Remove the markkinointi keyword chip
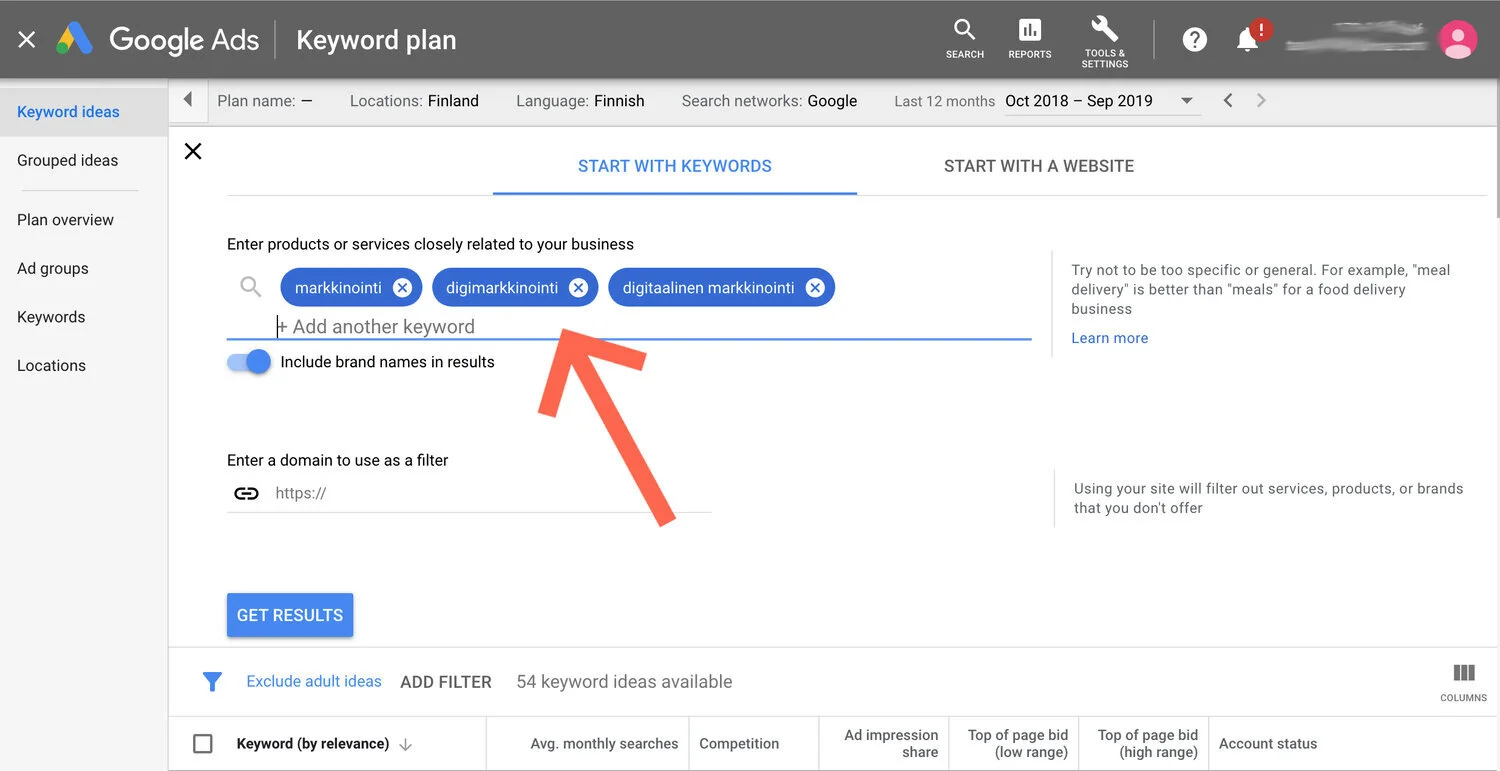This screenshot has width=1500, height=771. (x=402, y=288)
